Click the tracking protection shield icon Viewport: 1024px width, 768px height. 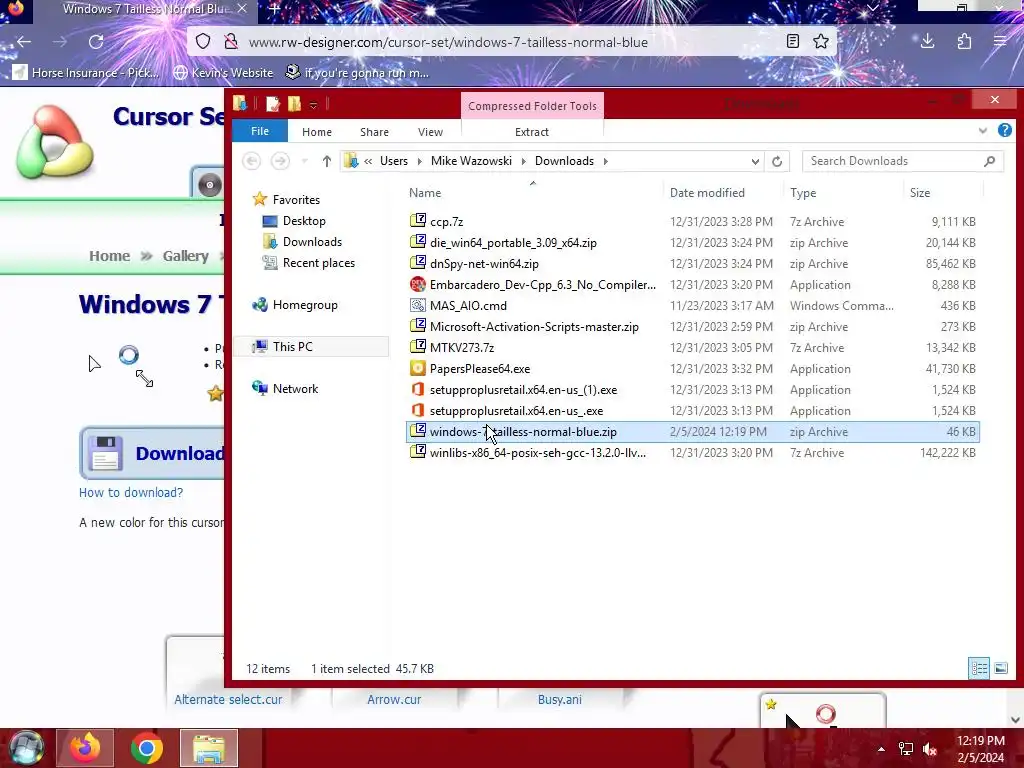[x=203, y=42]
